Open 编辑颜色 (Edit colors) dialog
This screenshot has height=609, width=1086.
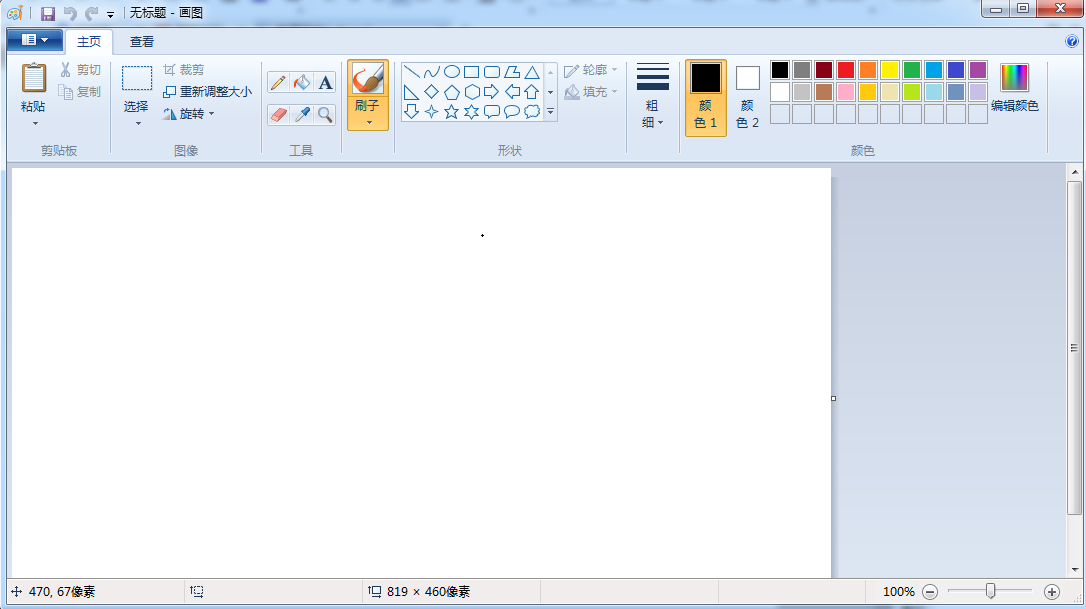pos(1015,87)
